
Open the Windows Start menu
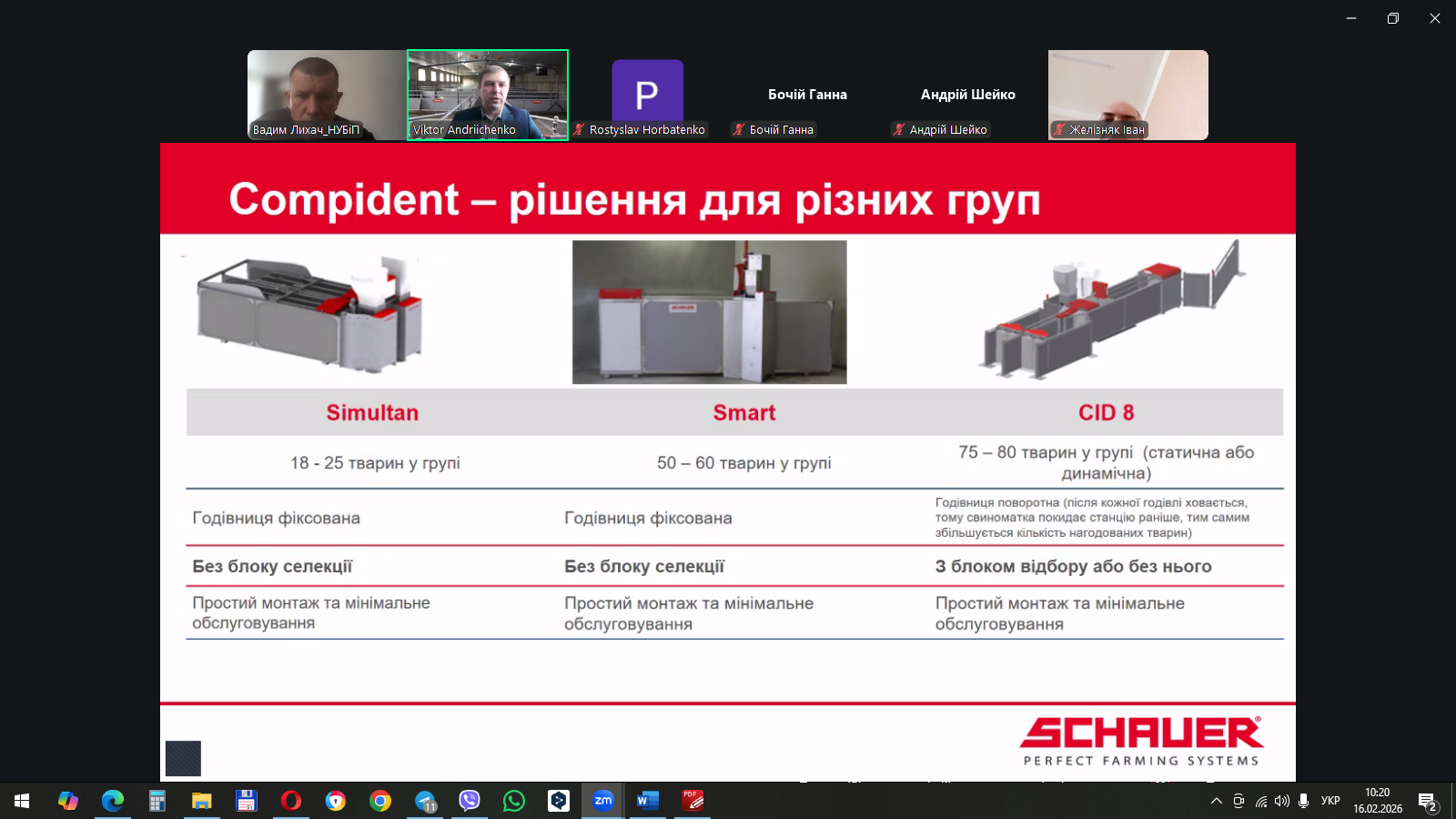tap(22, 801)
